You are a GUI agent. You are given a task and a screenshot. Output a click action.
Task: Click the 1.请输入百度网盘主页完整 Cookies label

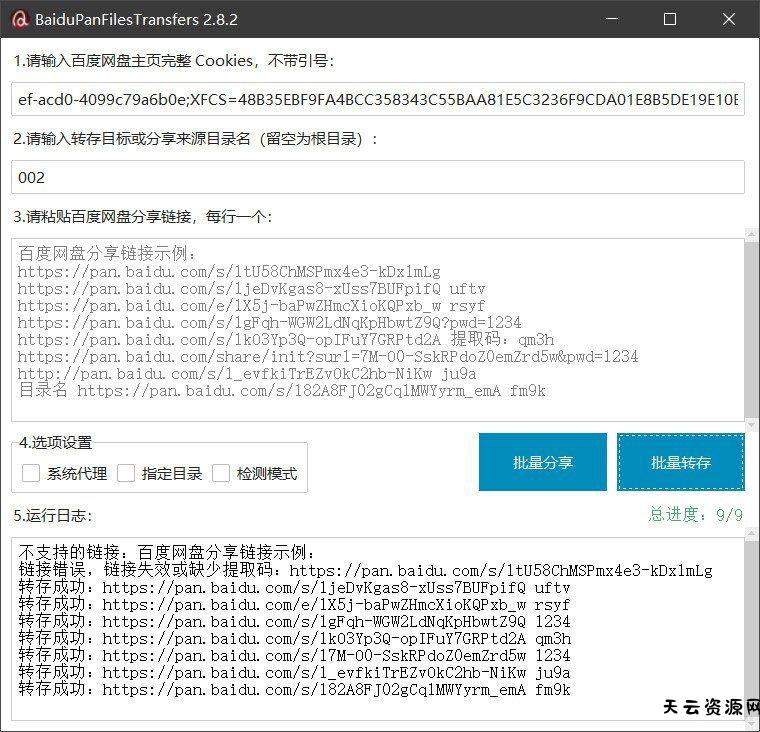tap(174, 61)
